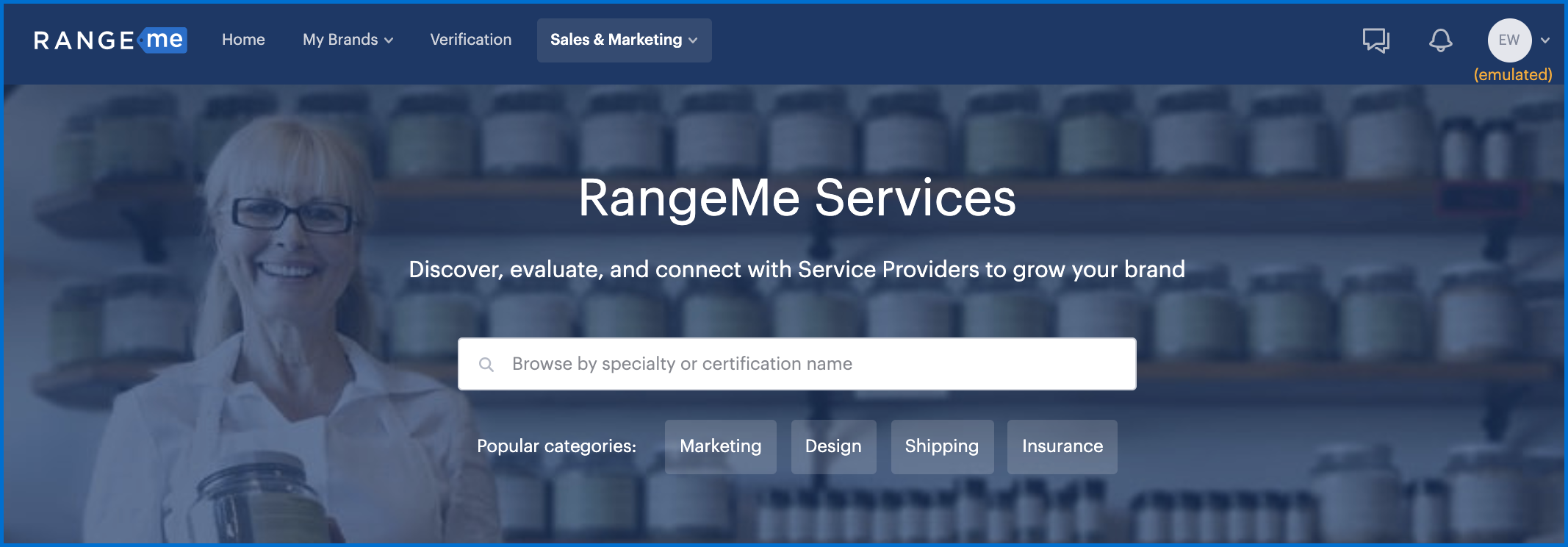
Task: Click the Discover, evaluate, and connect tagline
Action: coord(796,270)
